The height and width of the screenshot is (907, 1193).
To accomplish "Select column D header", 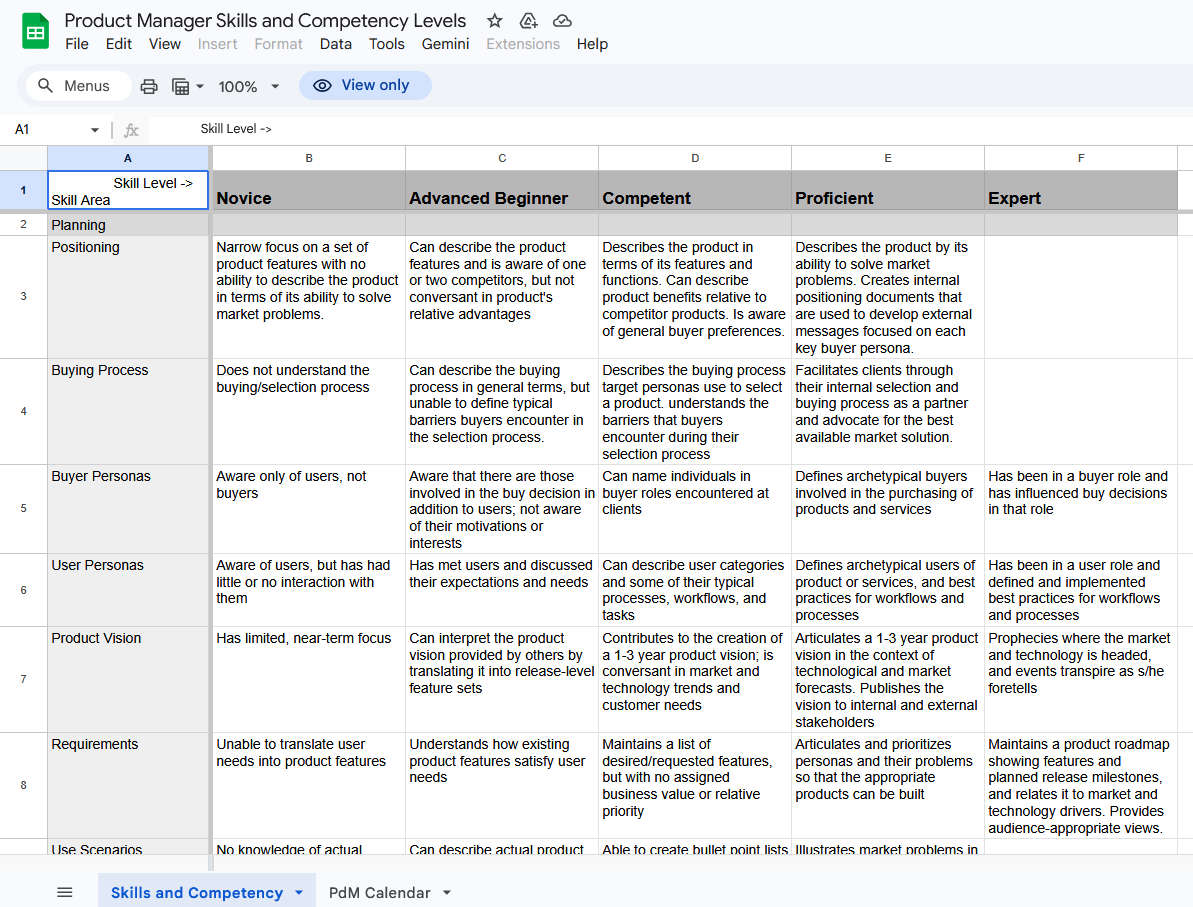I will pyautogui.click(x=695, y=158).
